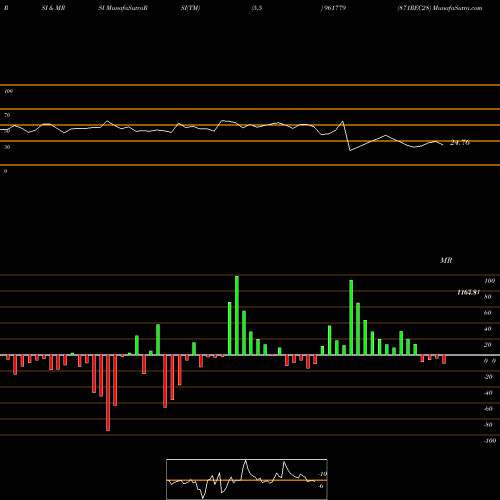Click the 'SI MunafaSutraR' header label
This screenshot has height=500, width=500.
click(x=123, y=8)
